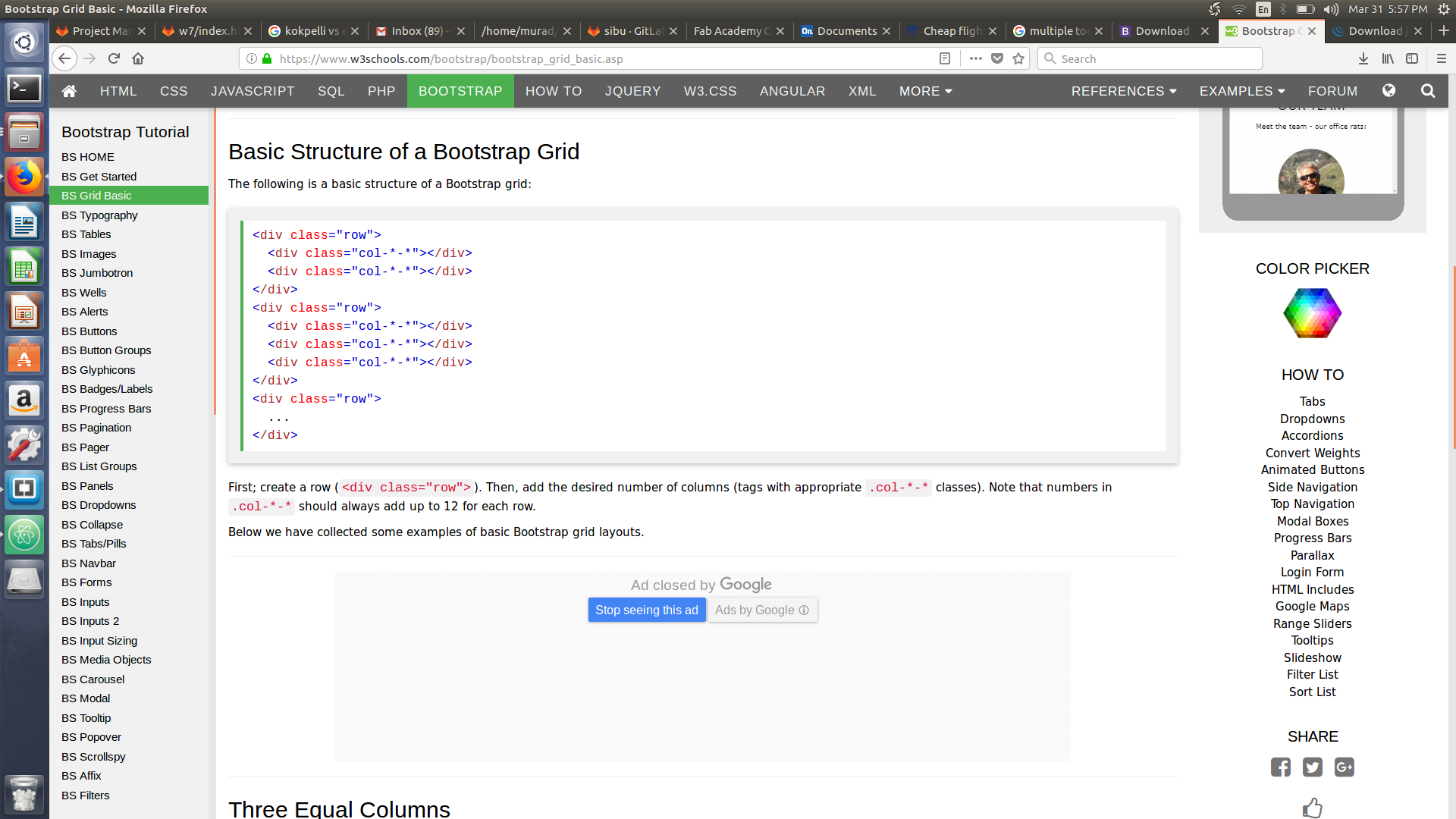Select the BOOTSTRAP navbar item
This screenshot has width=1456, height=819.
[x=460, y=91]
